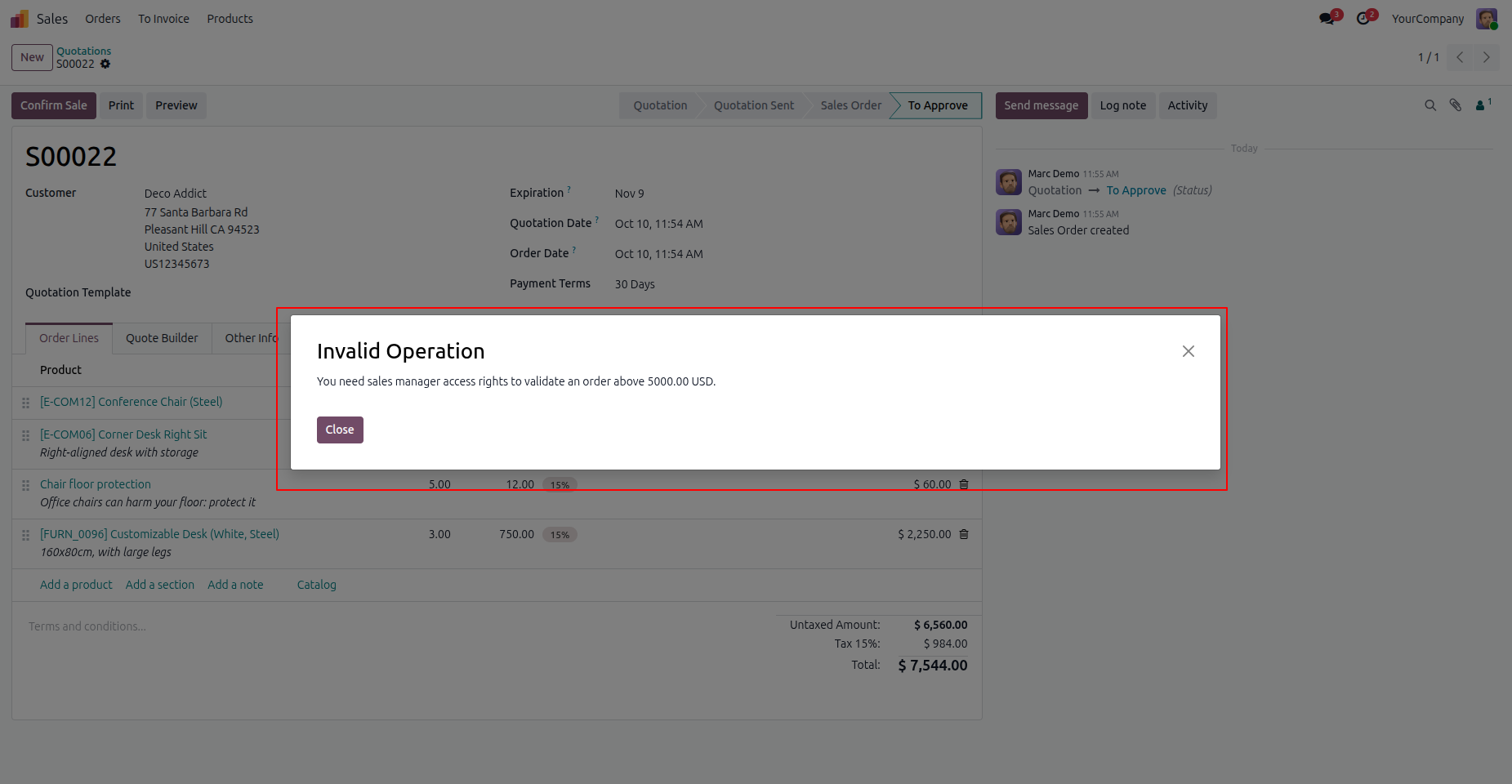Viewport: 1512px width, 784px height.
Task: Delete the Chair floor protection line
Action: click(964, 484)
